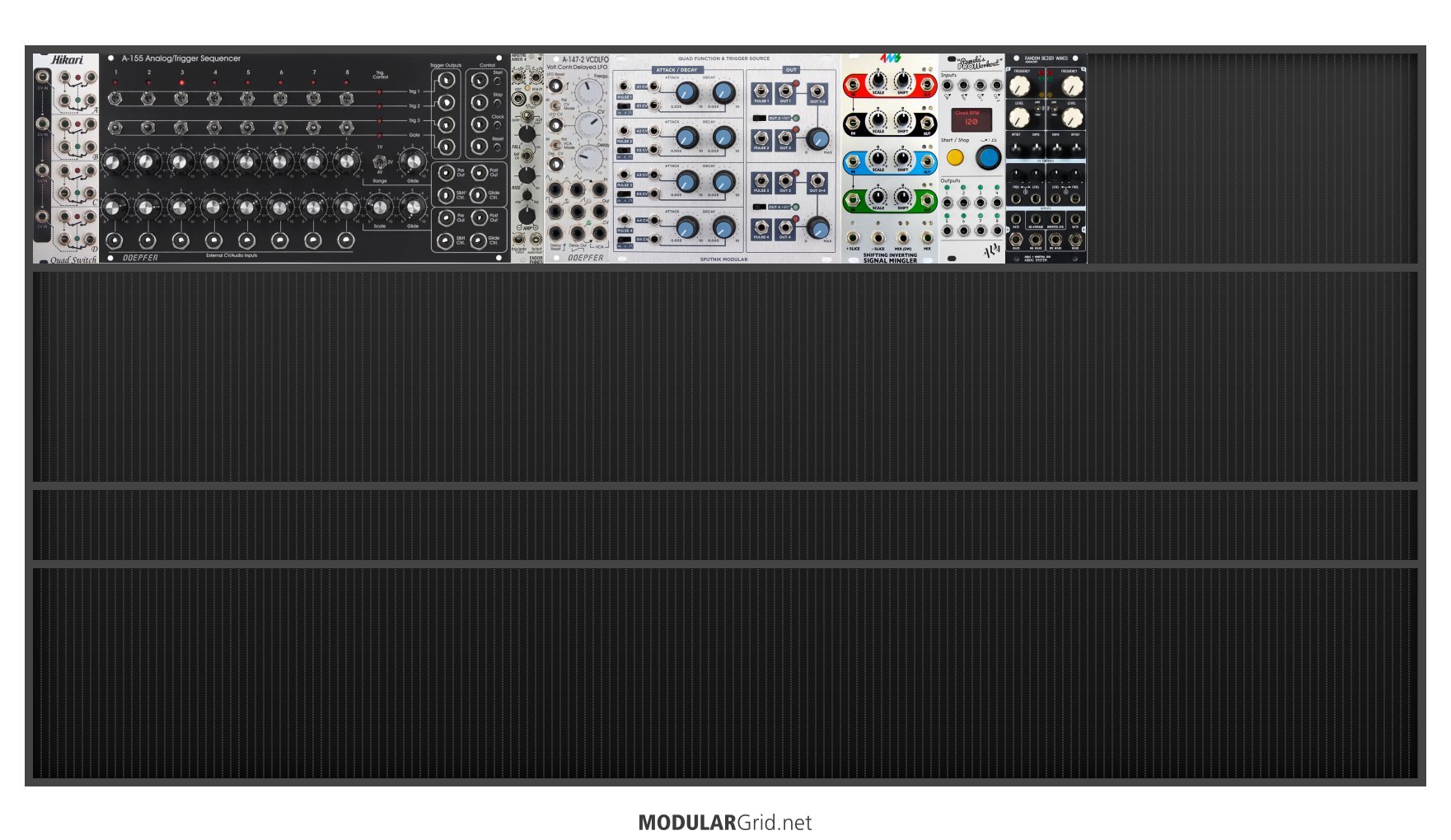Click the A-155 upper Pre Out jack
1451x840 pixels.
(446, 173)
